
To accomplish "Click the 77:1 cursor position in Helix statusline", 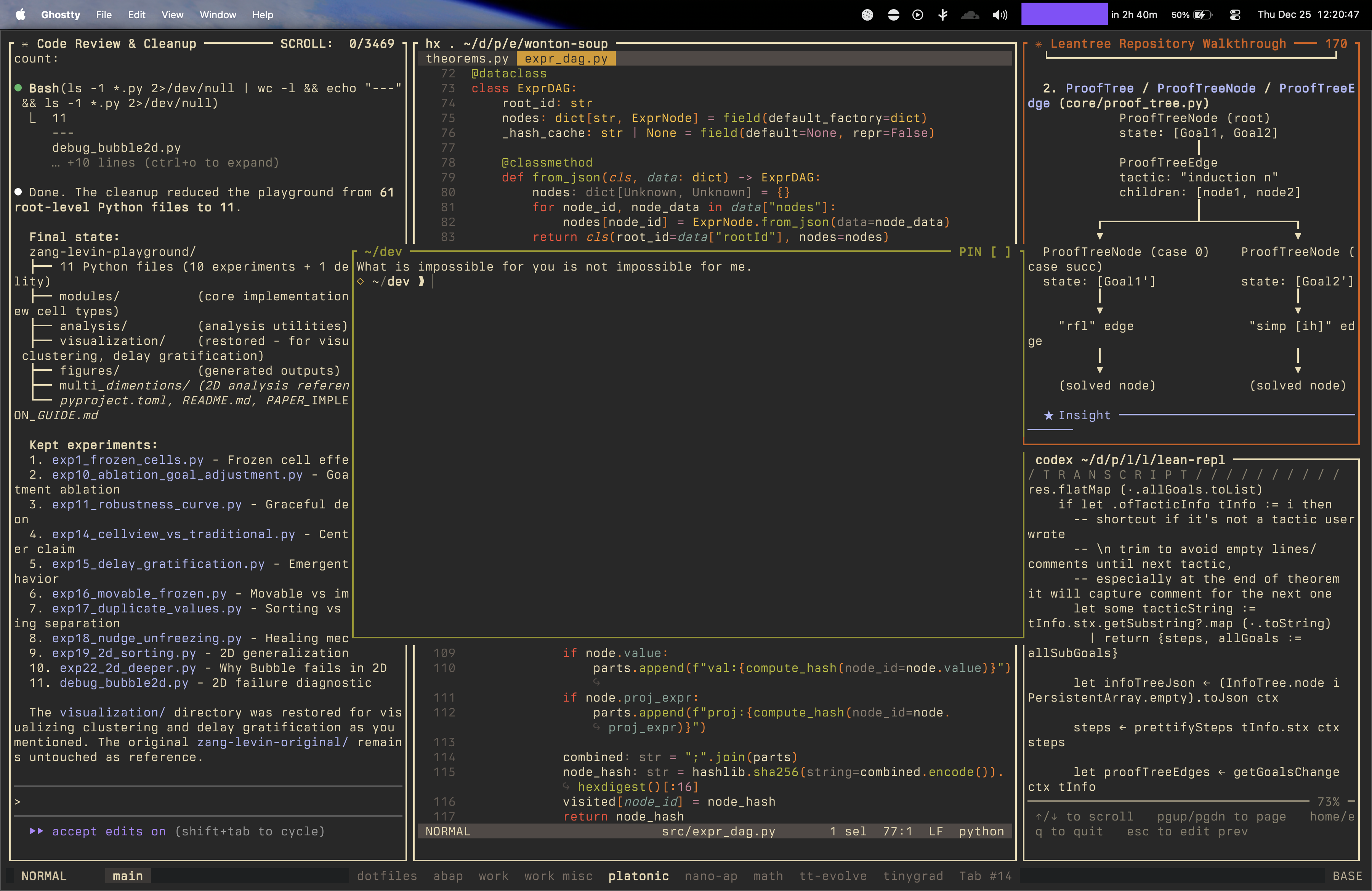I will [897, 831].
